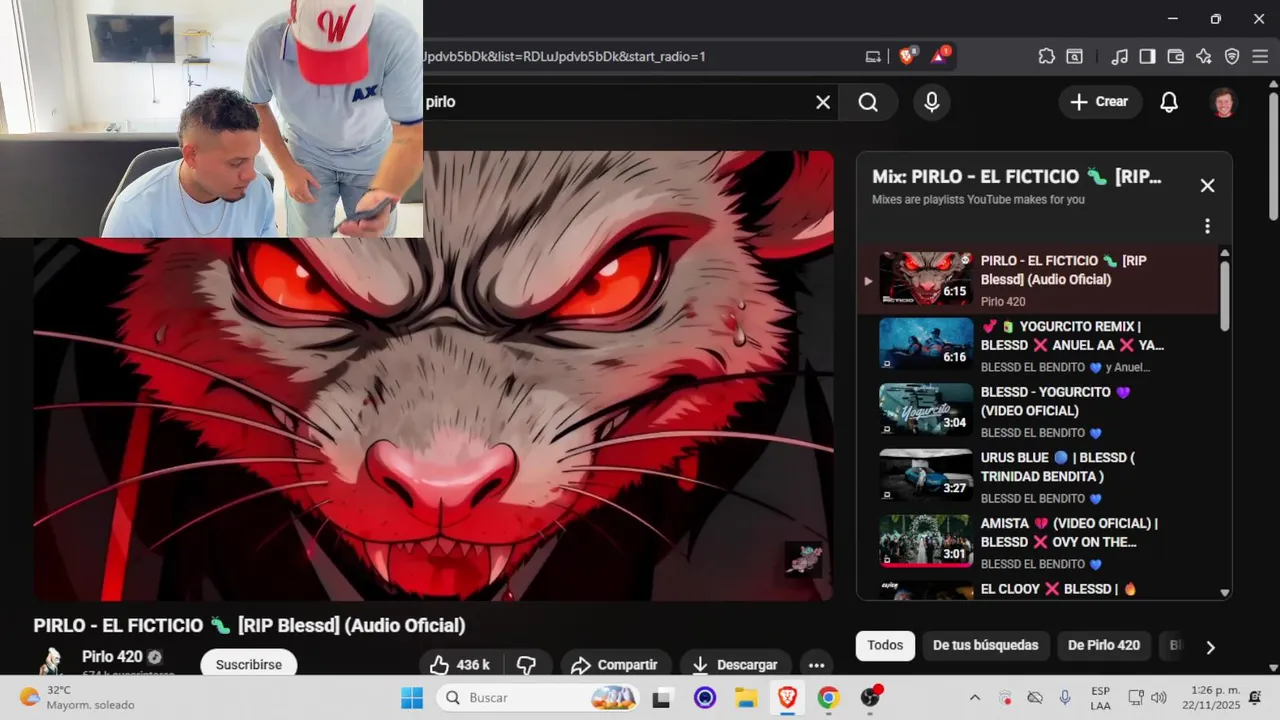Open the weather widget showing 32°C
Viewport: 1280px width, 720px height.
click(x=78, y=697)
